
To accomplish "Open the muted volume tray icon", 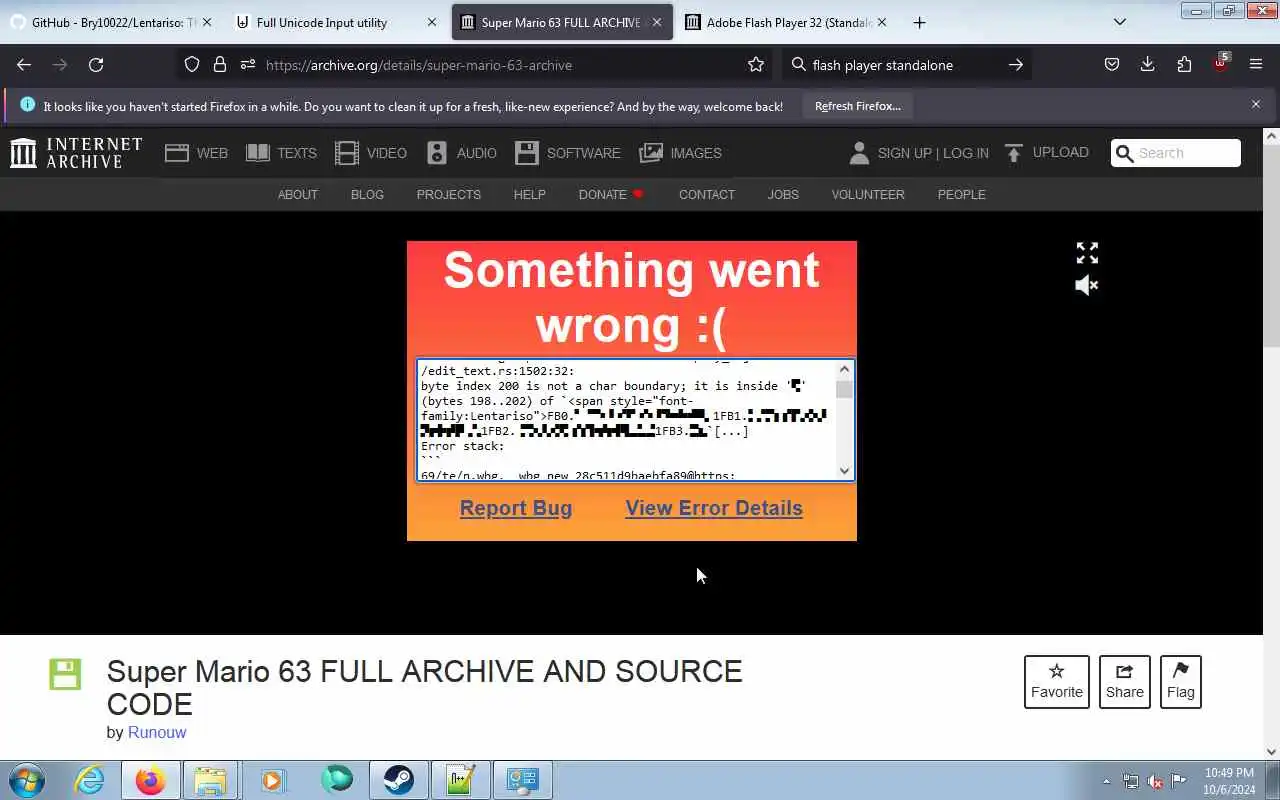I will point(1155,781).
